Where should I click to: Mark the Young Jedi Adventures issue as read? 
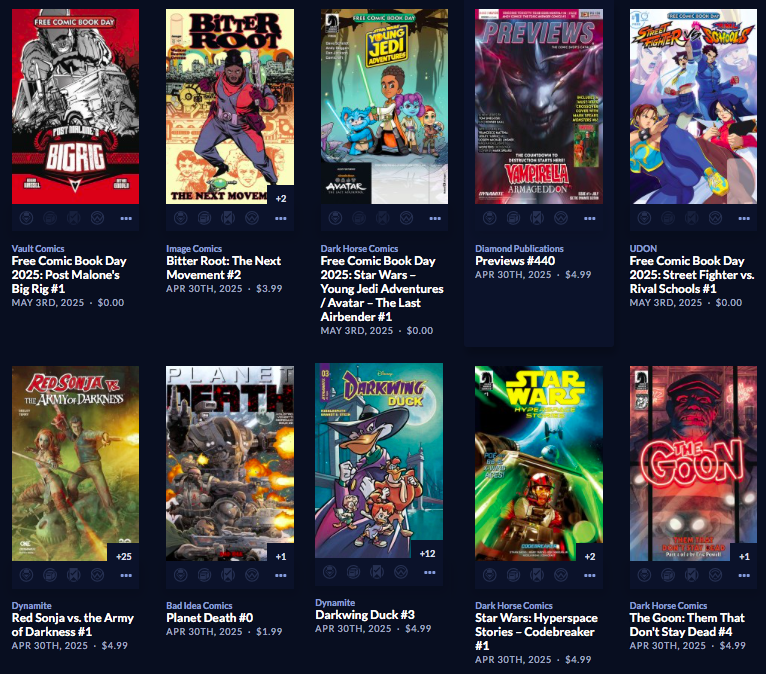(x=383, y=218)
